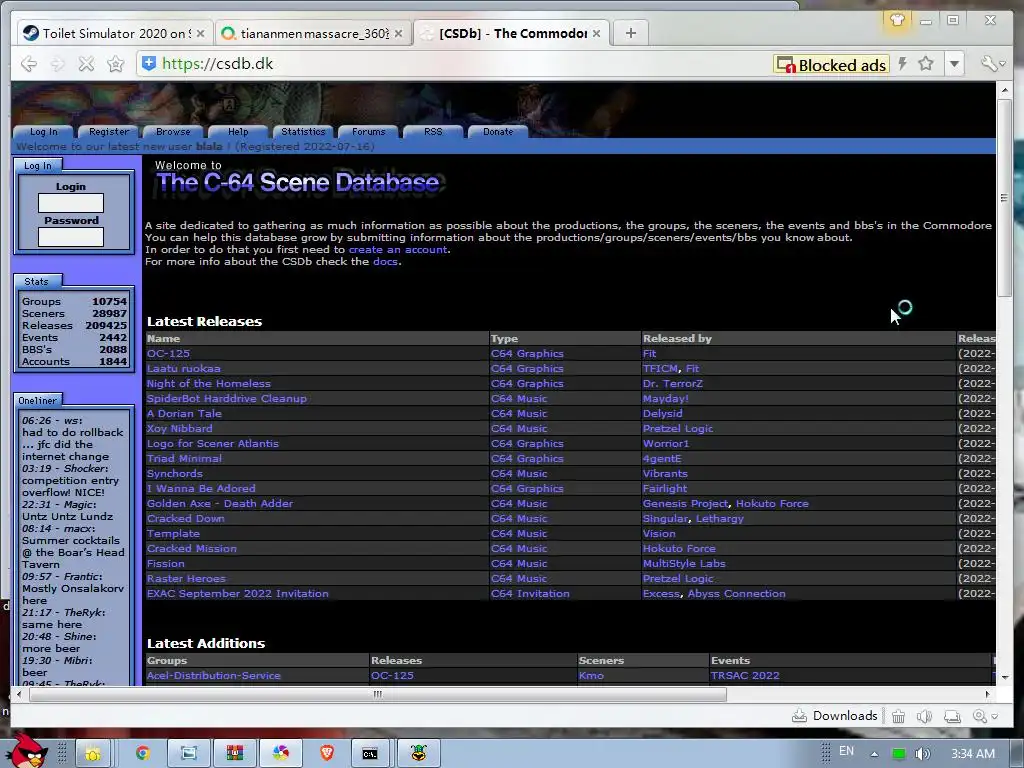Click the browser forward arrow
Image resolution: width=1024 pixels, height=768 pixels.
coord(57,64)
